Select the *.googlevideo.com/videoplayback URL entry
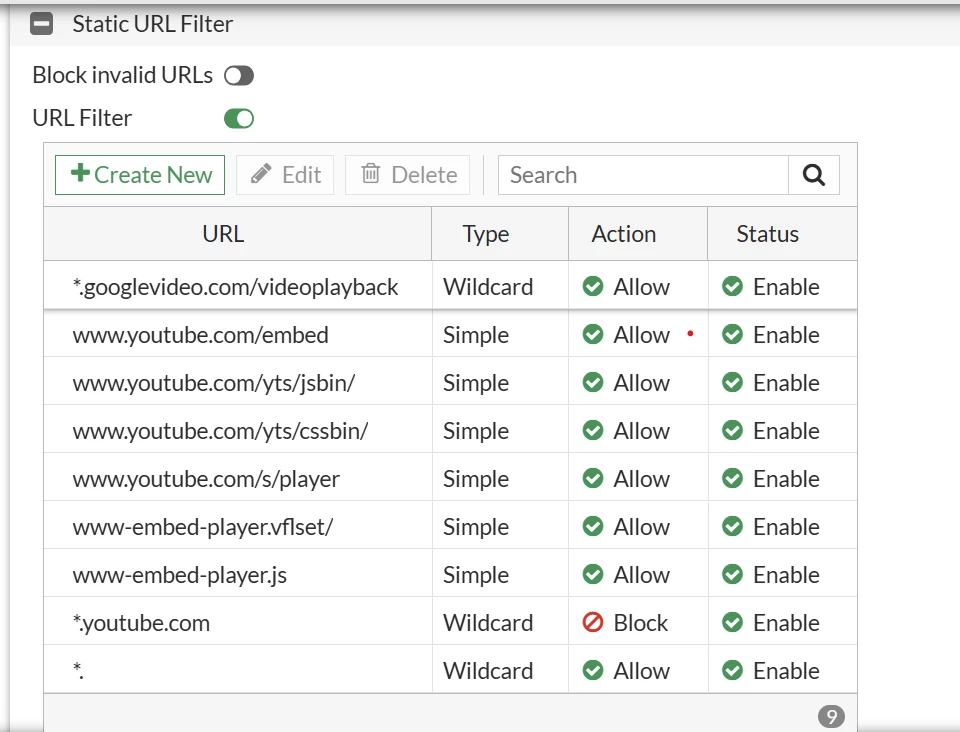This screenshot has height=732, width=960. click(x=236, y=287)
